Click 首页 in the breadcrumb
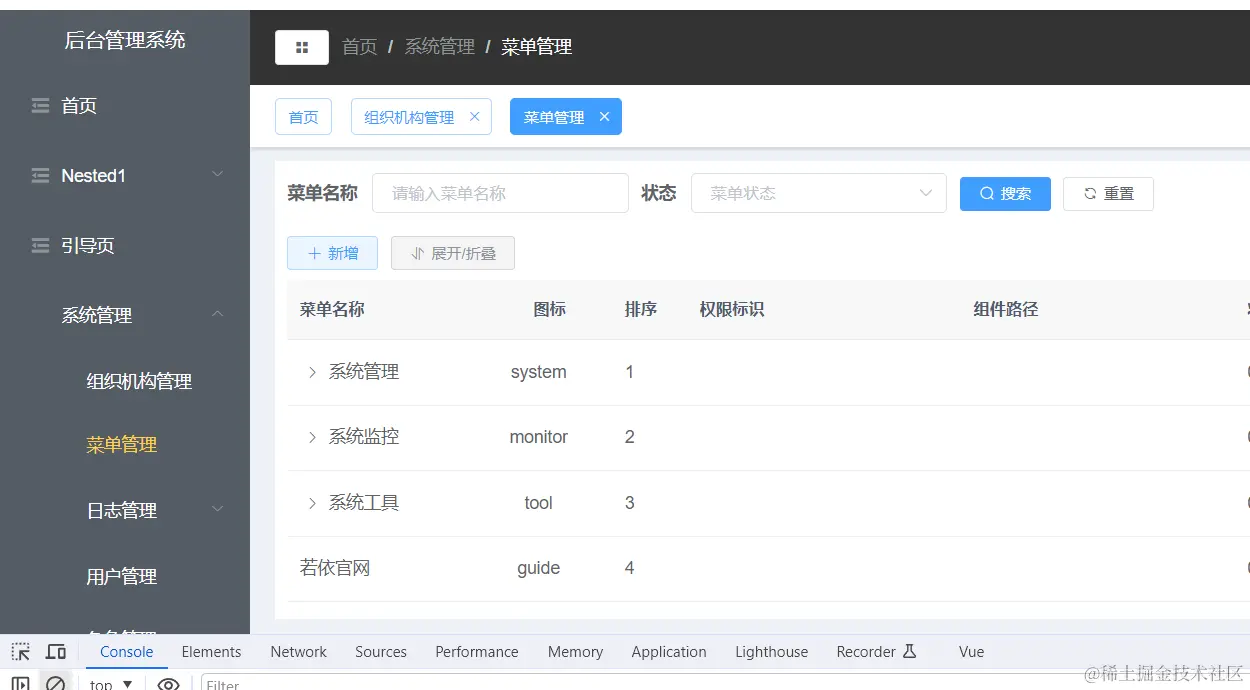 point(359,47)
